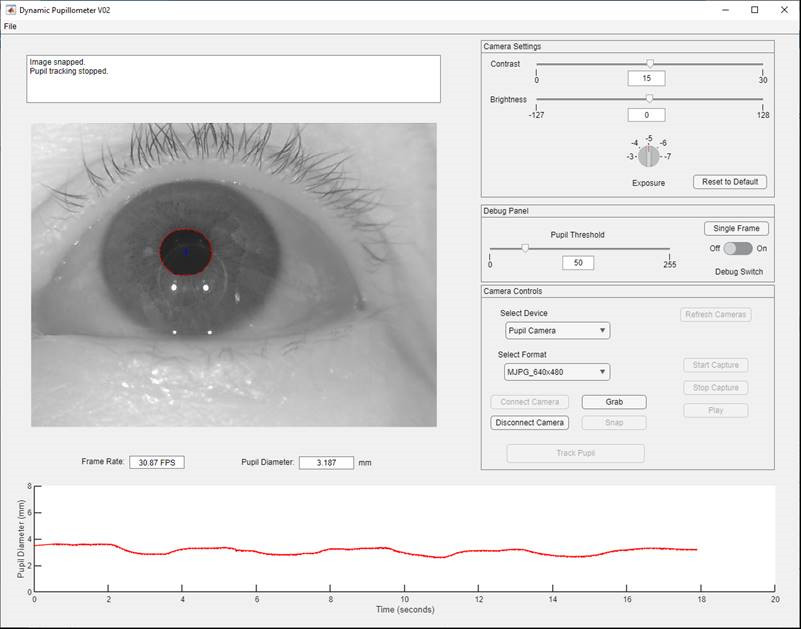Click the red-outlined pupil in the eye image
The width and height of the screenshot is (801, 629).
point(186,252)
